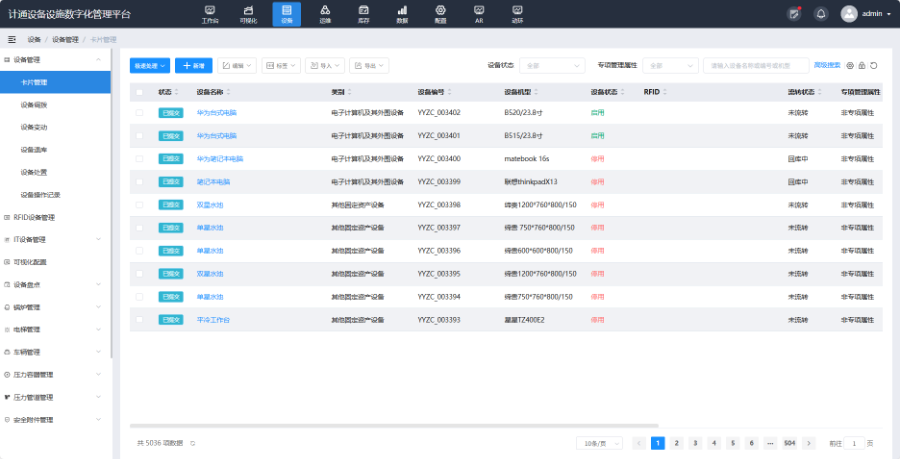Open the 数据 data module
The image size is (900, 459).
click(x=402, y=14)
